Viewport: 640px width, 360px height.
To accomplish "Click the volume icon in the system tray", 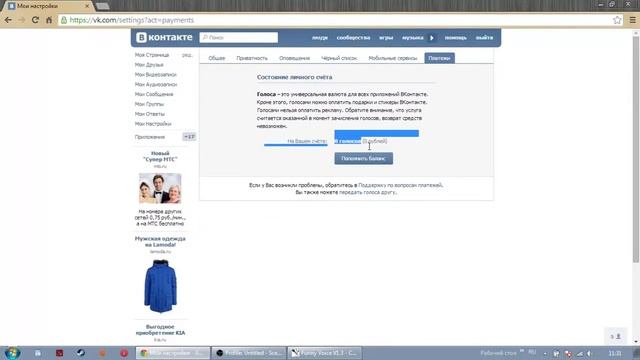I will [590, 353].
